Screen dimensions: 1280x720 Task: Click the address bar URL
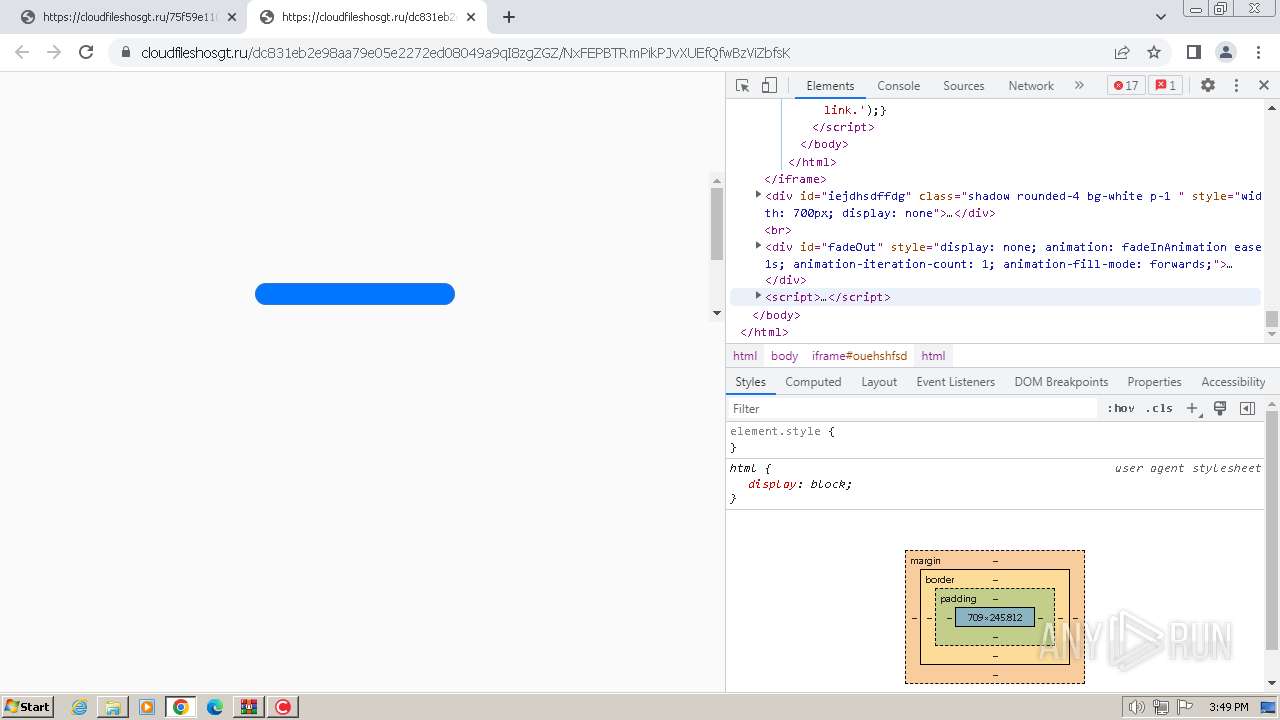pos(465,52)
